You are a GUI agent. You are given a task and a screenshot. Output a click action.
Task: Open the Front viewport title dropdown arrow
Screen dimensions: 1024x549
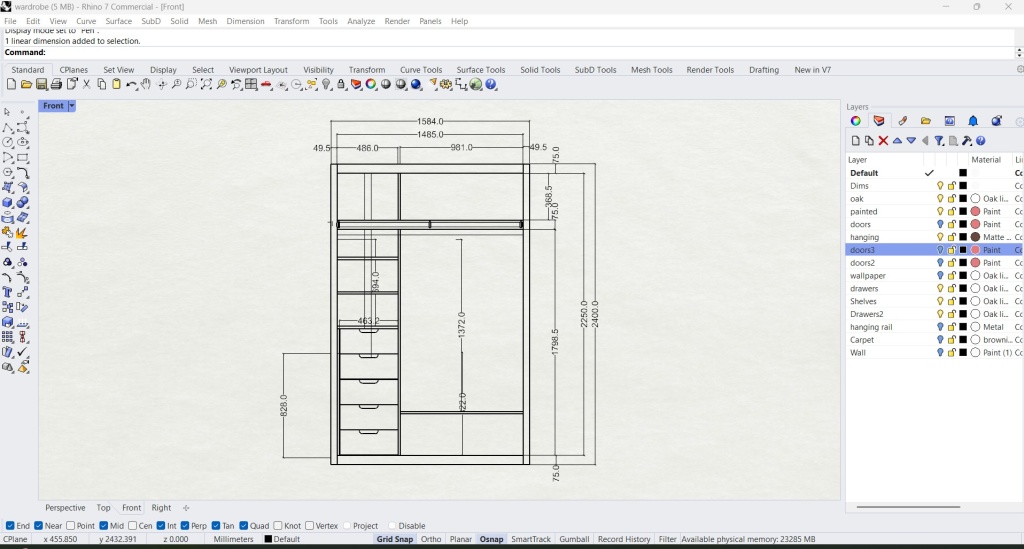pyautogui.click(x=72, y=106)
